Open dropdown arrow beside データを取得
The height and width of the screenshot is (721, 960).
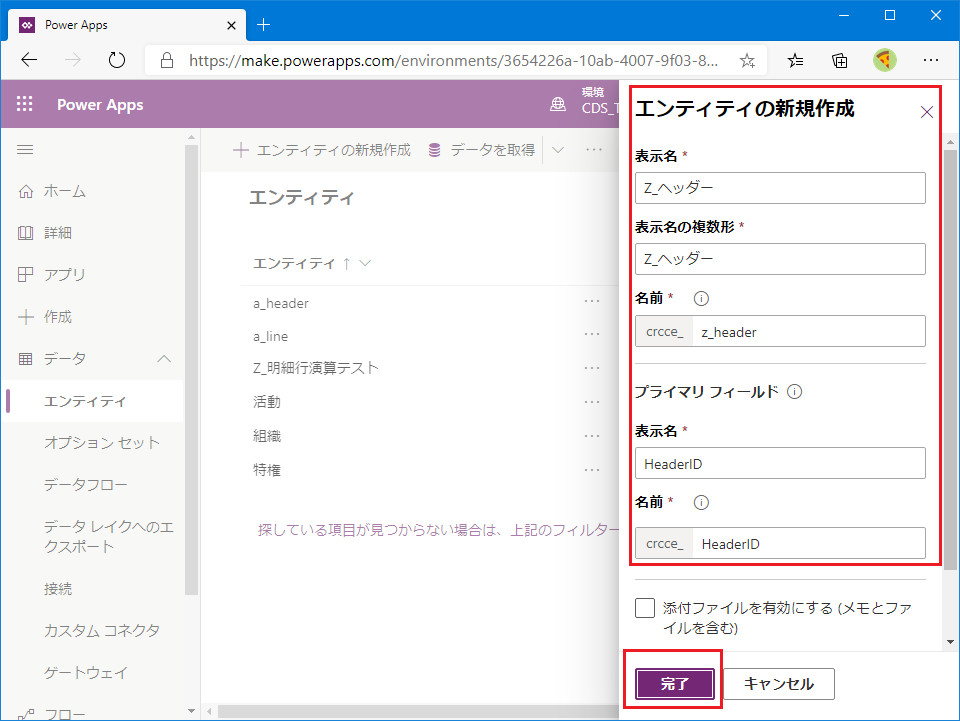tap(558, 150)
